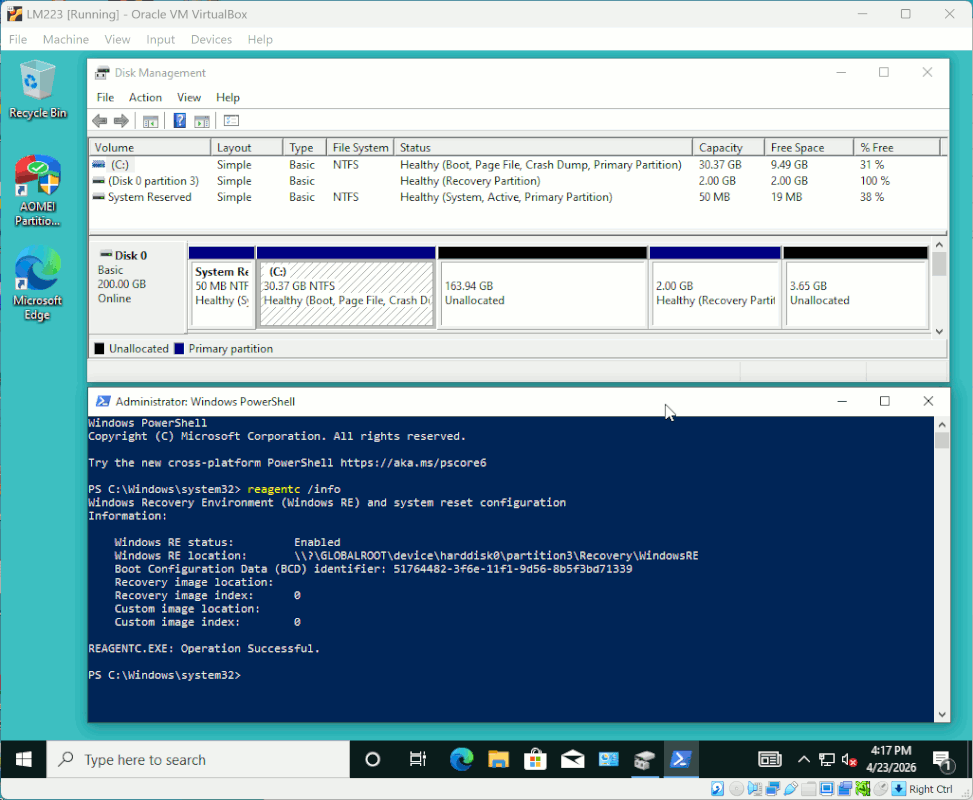Open Mail app from taskbar

point(572,759)
